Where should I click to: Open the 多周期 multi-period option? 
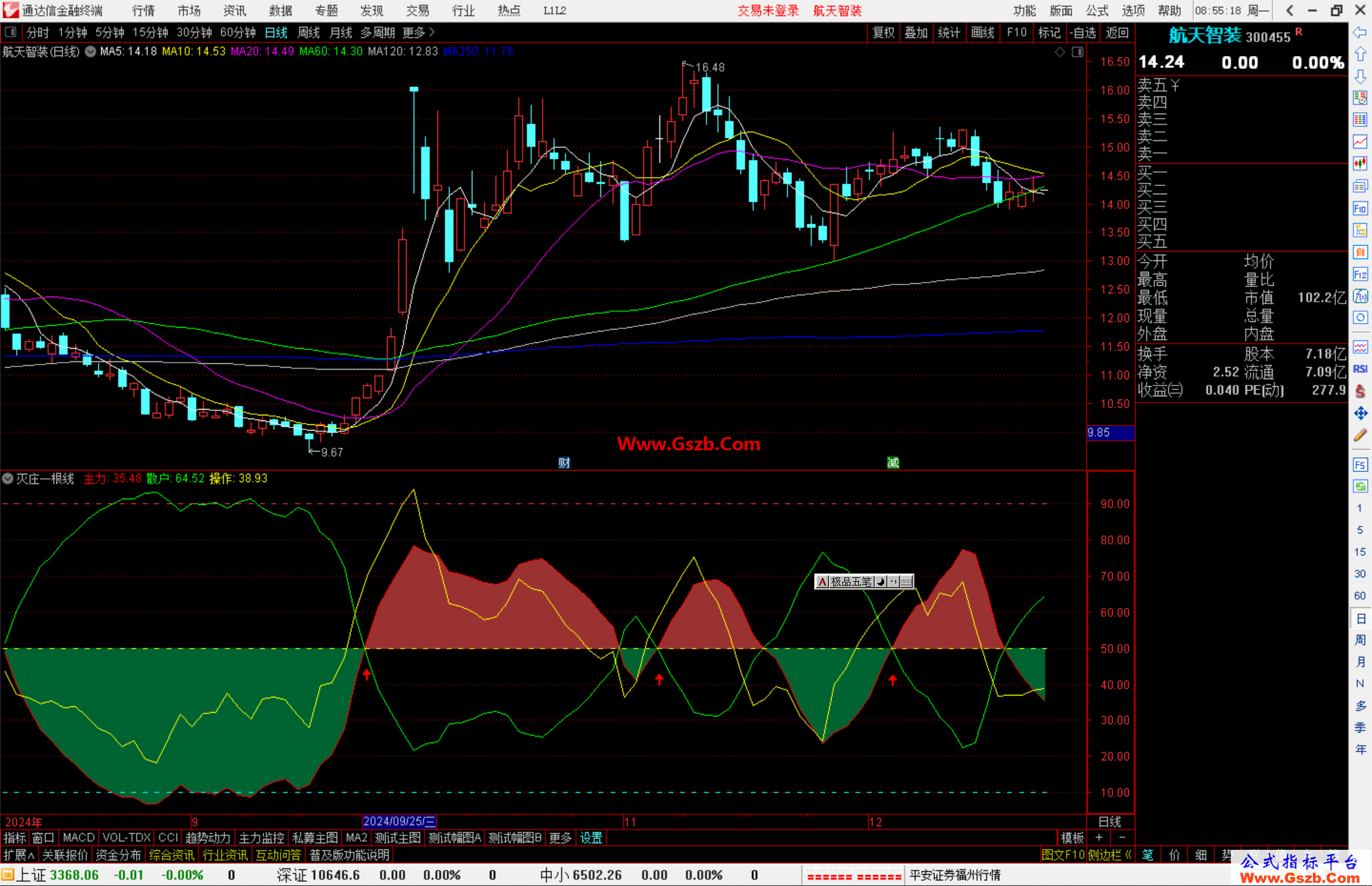[x=378, y=32]
